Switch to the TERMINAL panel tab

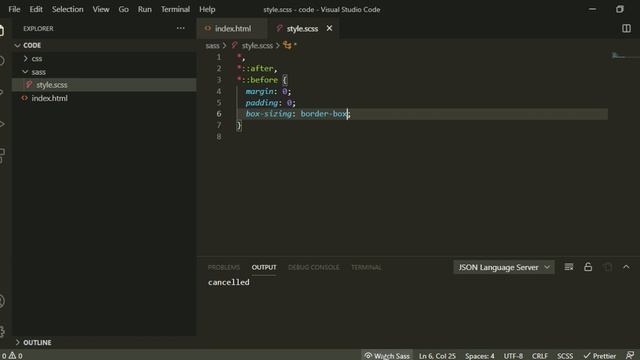[366, 267]
